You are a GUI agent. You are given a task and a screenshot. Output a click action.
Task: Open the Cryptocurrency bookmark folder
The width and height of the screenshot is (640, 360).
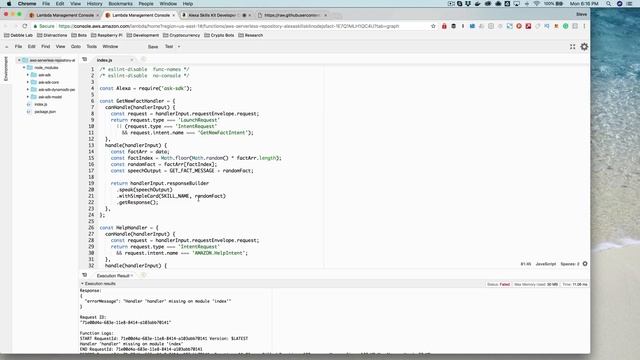pyautogui.click(x=181, y=36)
